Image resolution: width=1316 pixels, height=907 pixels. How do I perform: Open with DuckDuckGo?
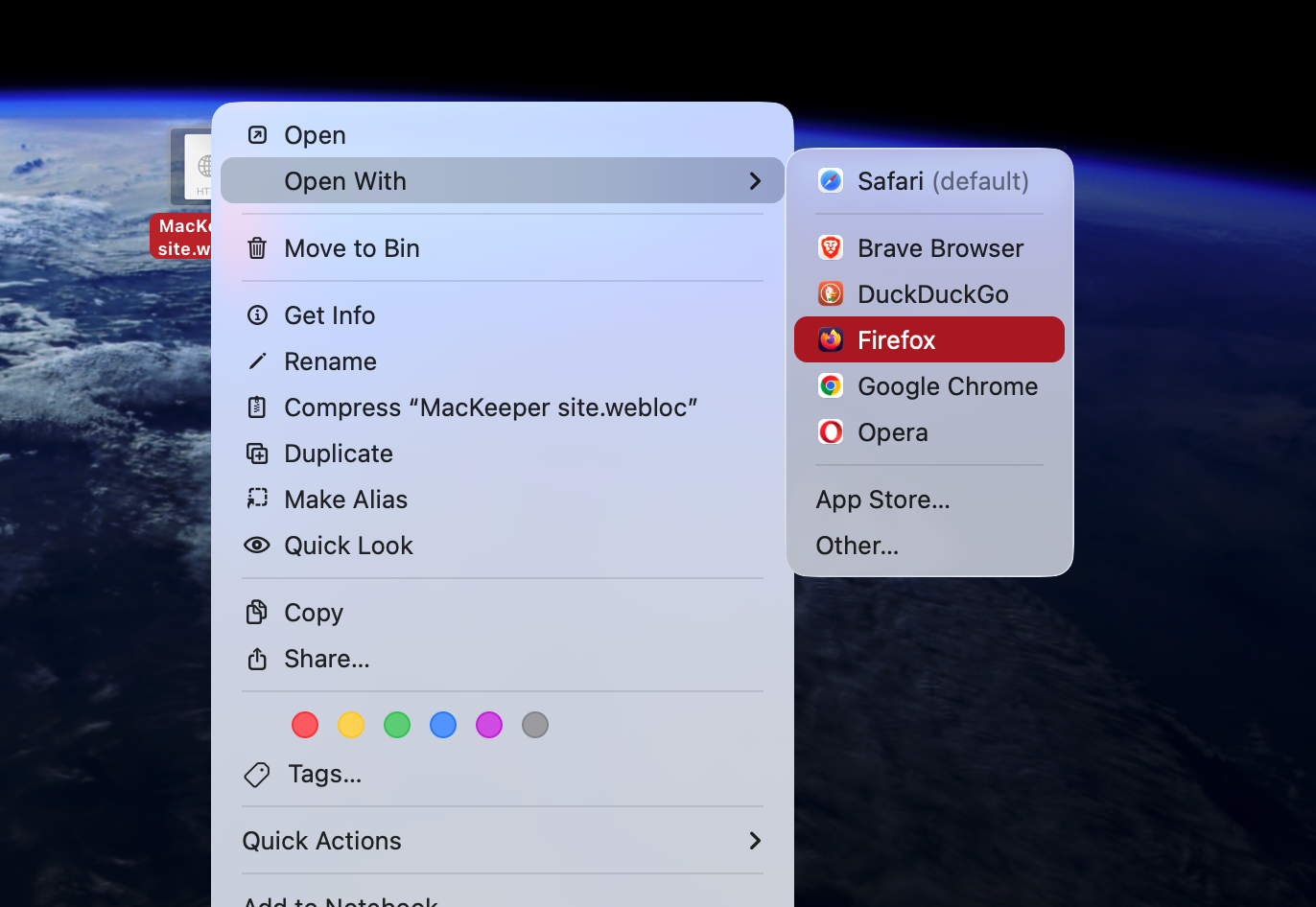tap(929, 293)
